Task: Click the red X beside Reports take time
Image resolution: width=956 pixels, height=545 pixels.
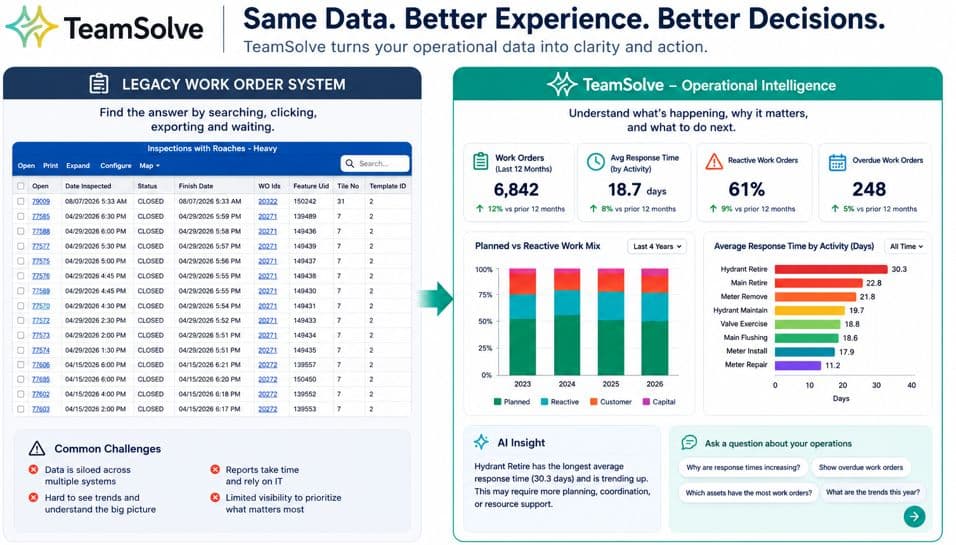Action: [215, 469]
